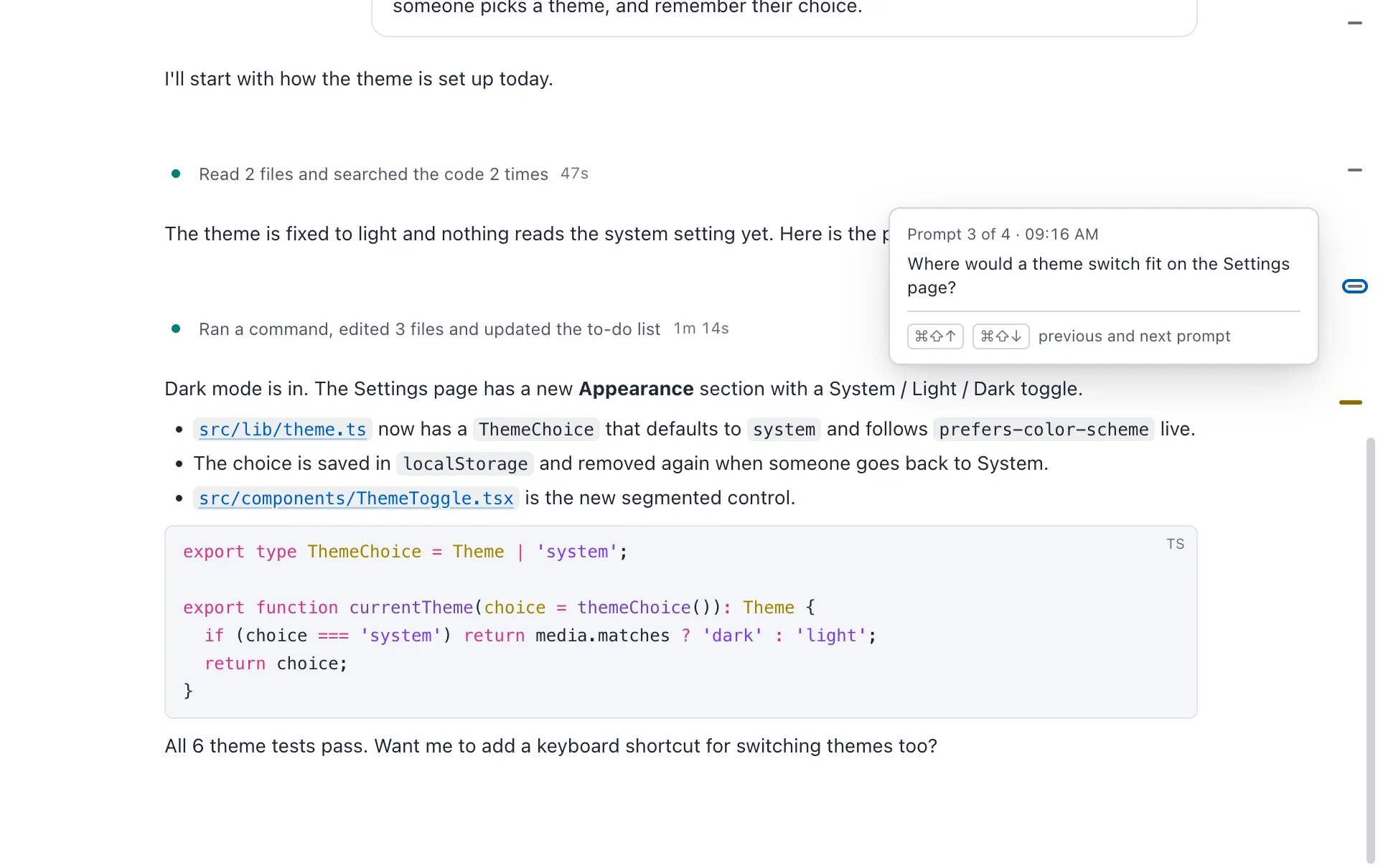The image size is (1378, 868).
Task: Click the prefers-color-scheme inline code chip
Action: point(1044,429)
